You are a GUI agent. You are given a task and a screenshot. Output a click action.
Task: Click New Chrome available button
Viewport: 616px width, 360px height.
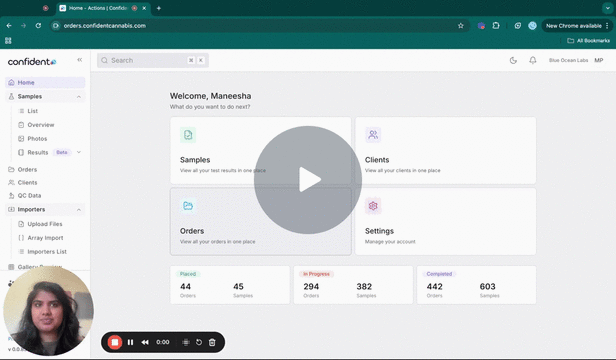[576, 26]
